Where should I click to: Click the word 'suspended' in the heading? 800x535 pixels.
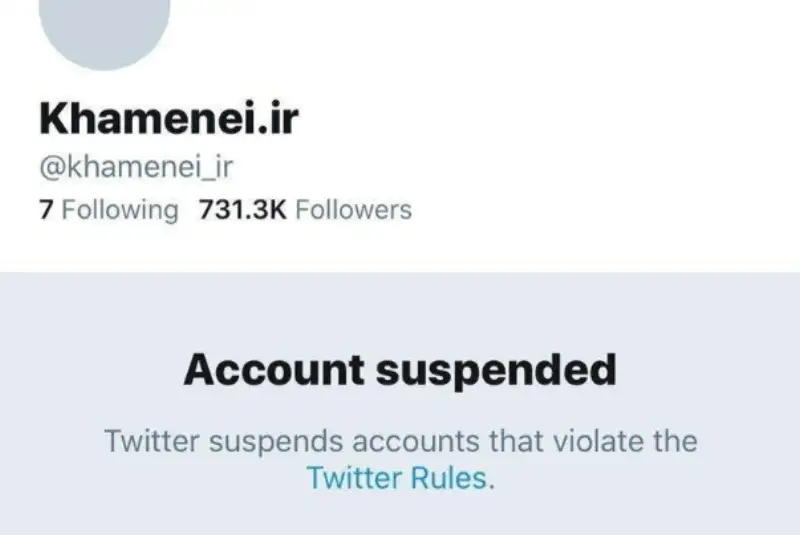pyautogui.click(x=496, y=371)
